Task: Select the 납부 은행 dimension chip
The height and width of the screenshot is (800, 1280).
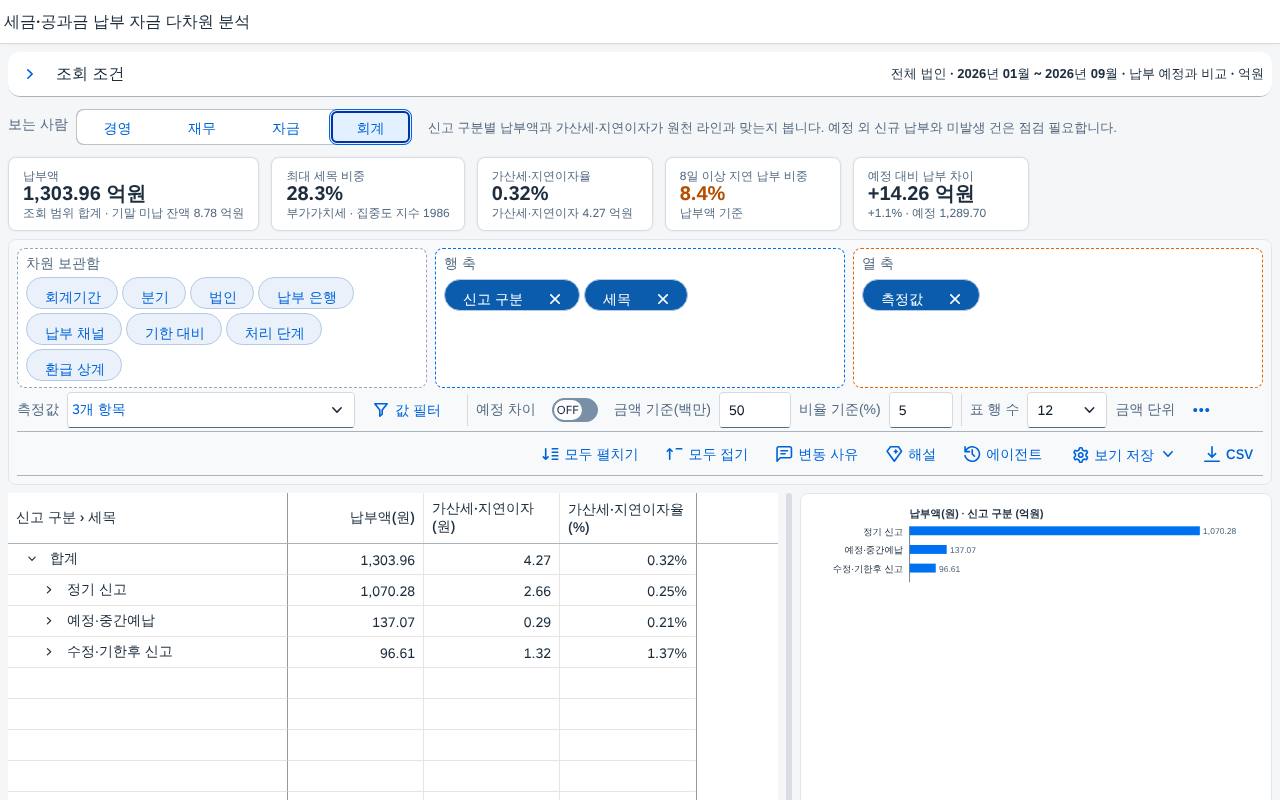Action: [x=306, y=294]
